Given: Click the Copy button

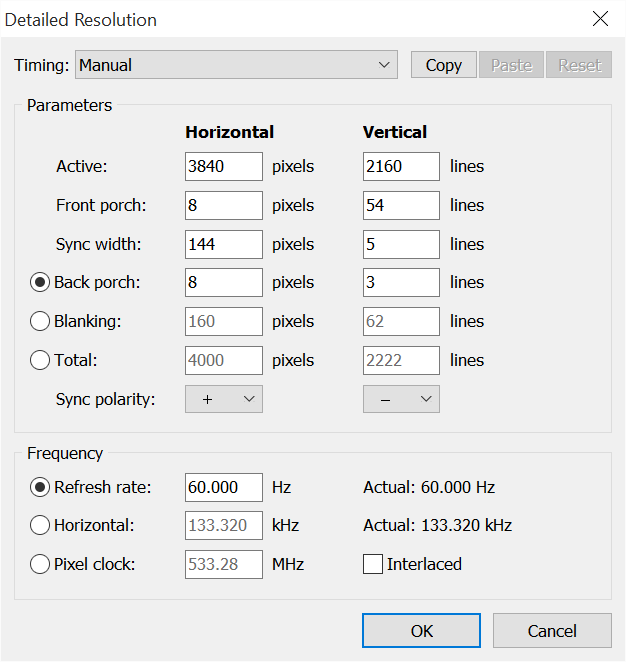Looking at the screenshot, I should (x=443, y=65).
